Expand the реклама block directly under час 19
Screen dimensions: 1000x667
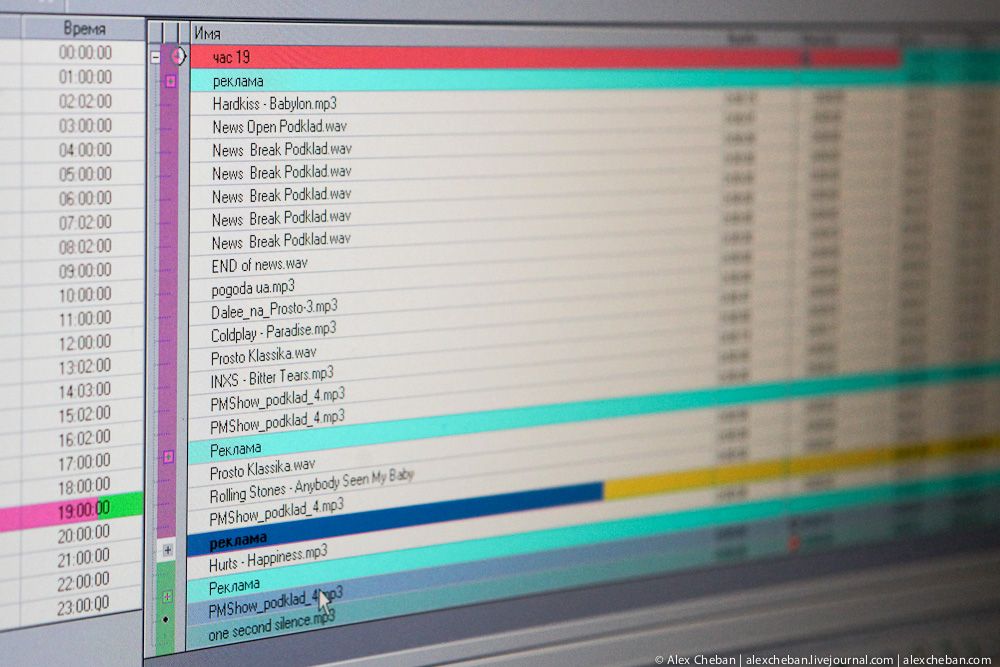point(170,81)
